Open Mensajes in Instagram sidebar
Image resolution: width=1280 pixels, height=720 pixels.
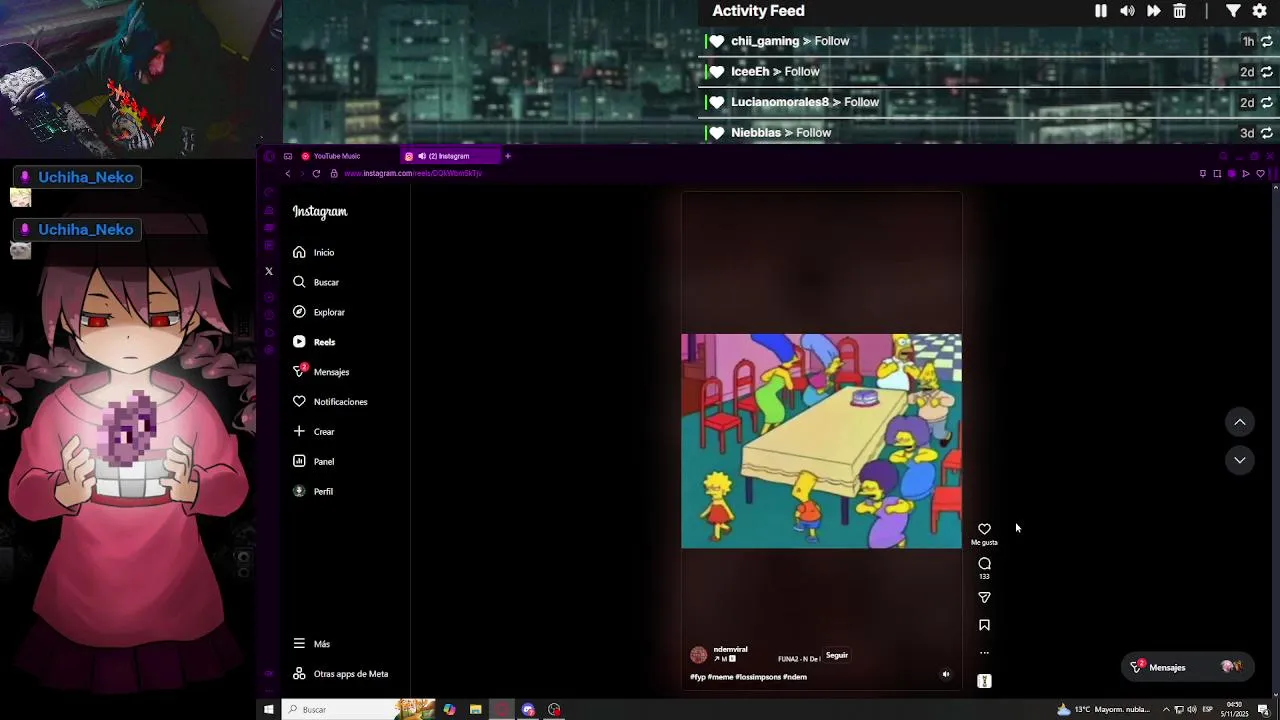point(321,372)
